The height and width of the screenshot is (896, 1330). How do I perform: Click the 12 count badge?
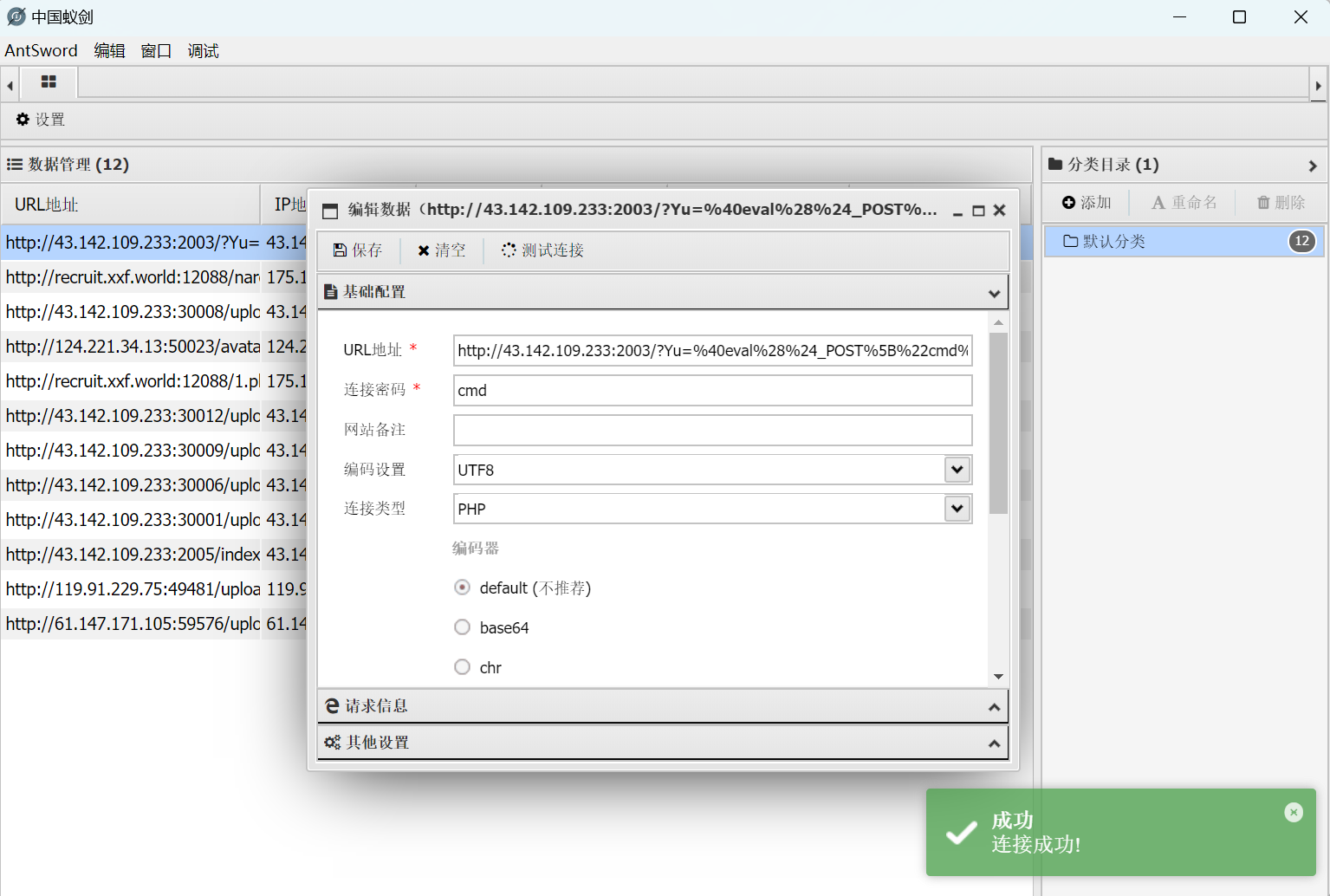click(x=1301, y=241)
